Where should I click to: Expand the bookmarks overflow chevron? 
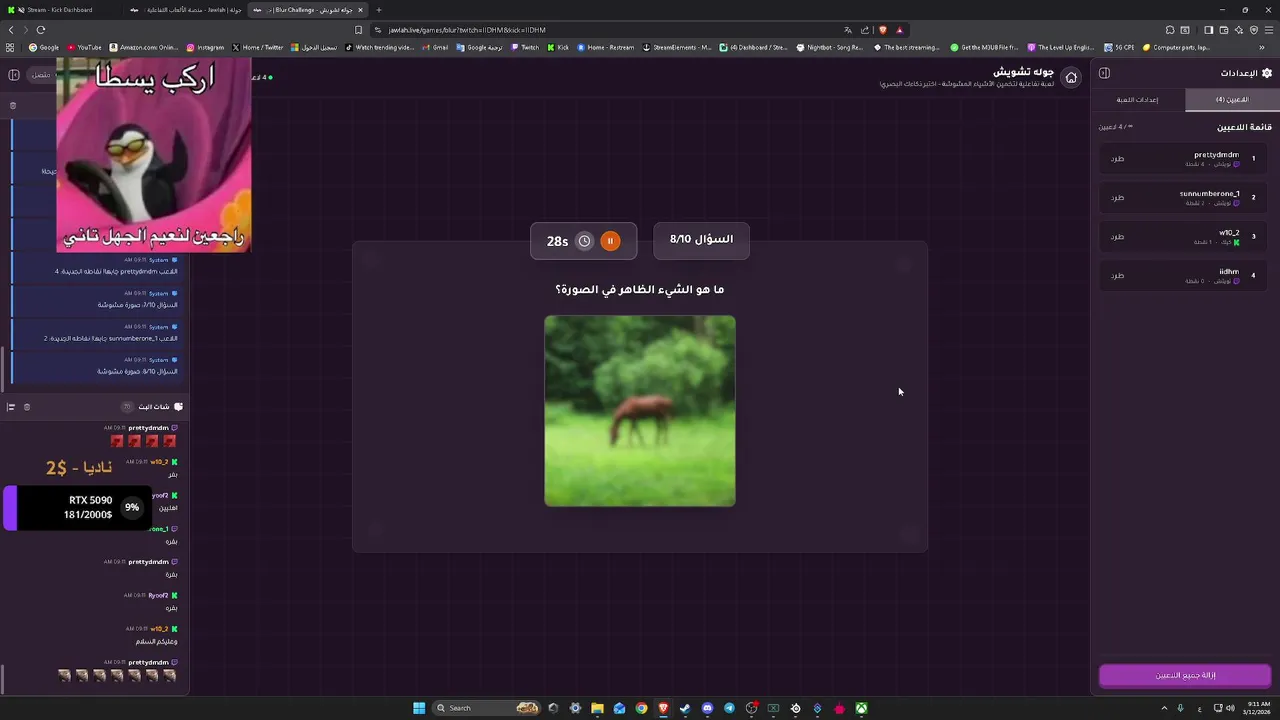pos(1262,47)
